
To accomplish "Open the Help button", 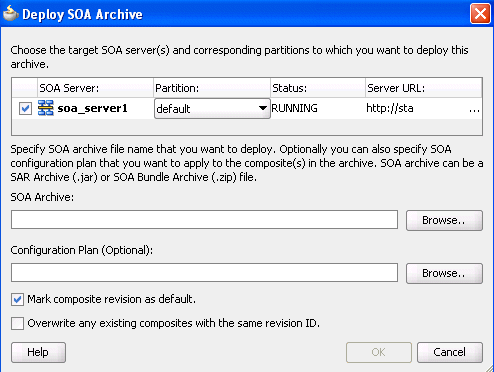I will coord(38,352).
